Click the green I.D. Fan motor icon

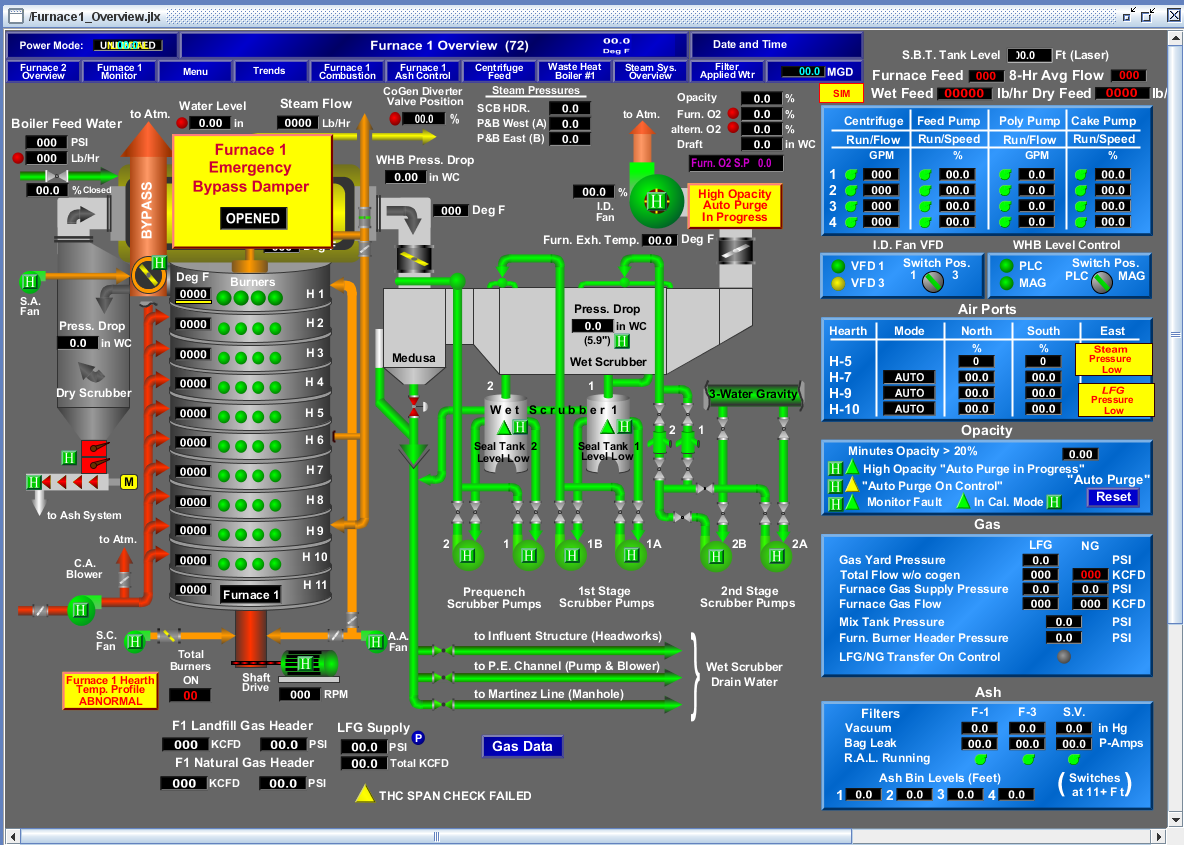(x=655, y=201)
